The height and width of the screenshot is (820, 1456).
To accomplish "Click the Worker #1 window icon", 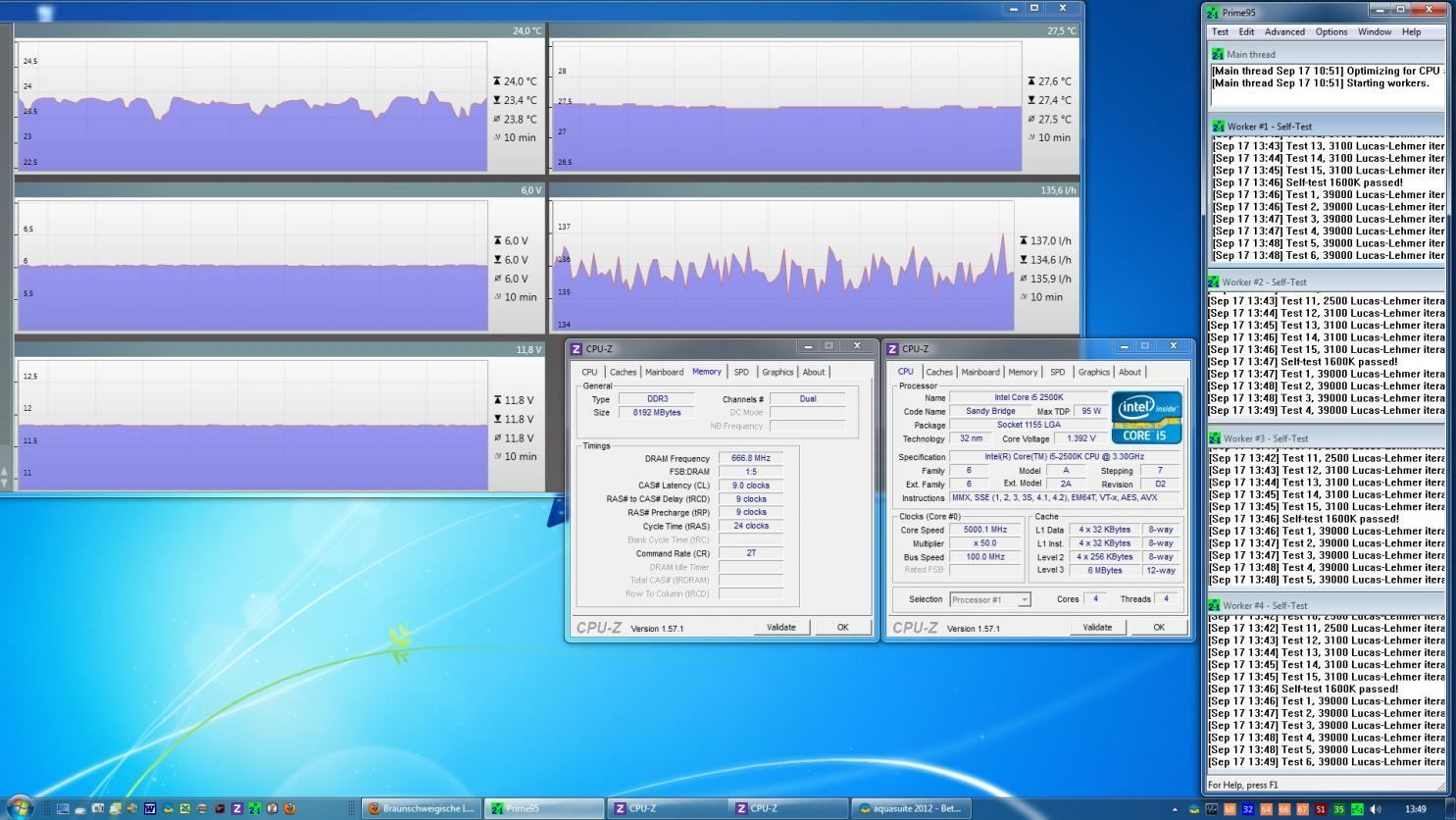I will tap(1219, 127).
